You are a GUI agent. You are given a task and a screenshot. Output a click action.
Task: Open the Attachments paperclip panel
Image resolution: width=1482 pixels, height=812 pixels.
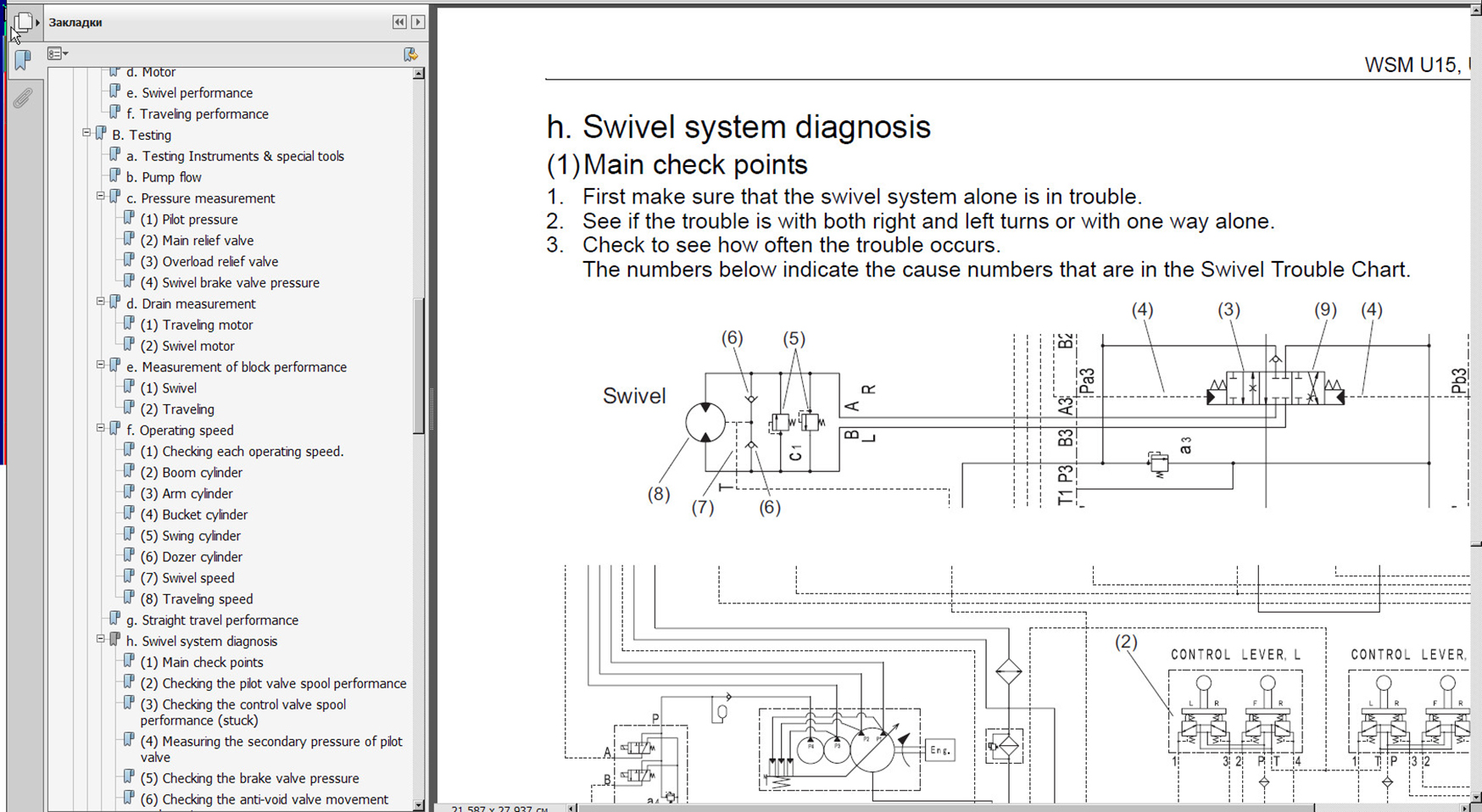23,98
